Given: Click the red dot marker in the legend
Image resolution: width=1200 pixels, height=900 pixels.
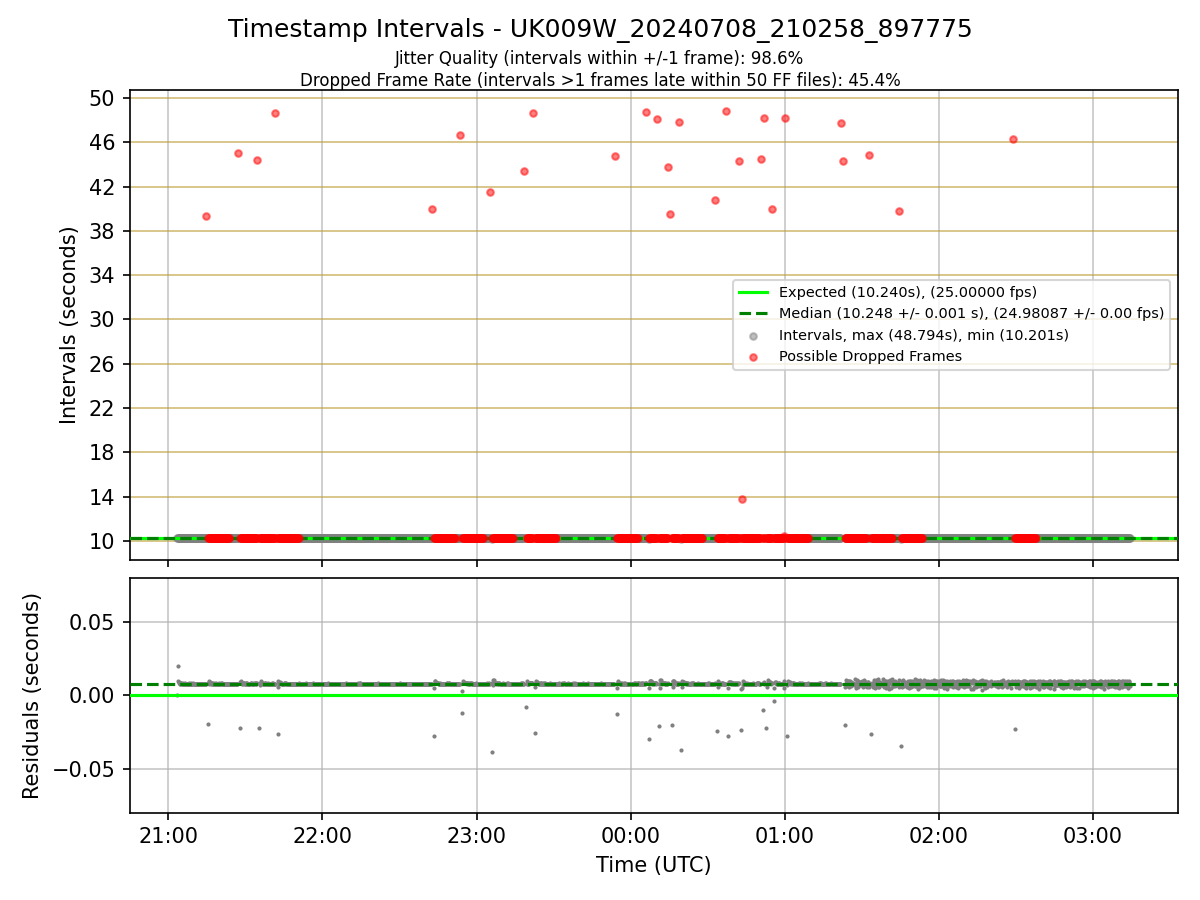Looking at the screenshot, I should point(753,356).
